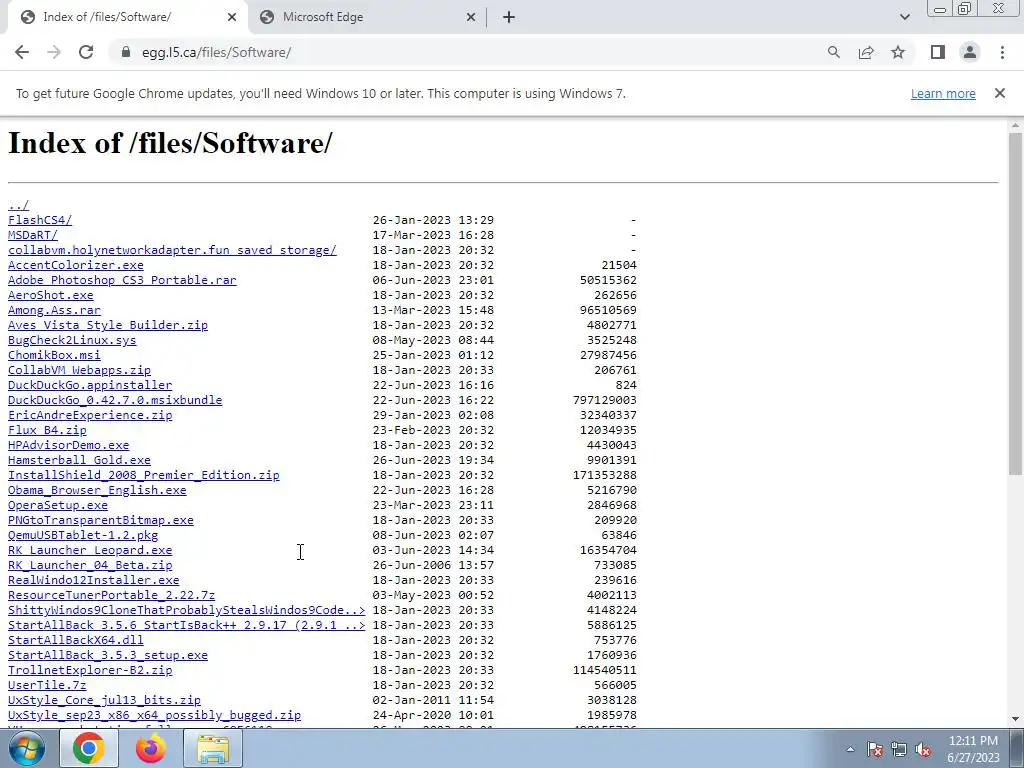Image resolution: width=1024 pixels, height=768 pixels.
Task: Click the network tray icon
Action: pyautogui.click(x=899, y=750)
